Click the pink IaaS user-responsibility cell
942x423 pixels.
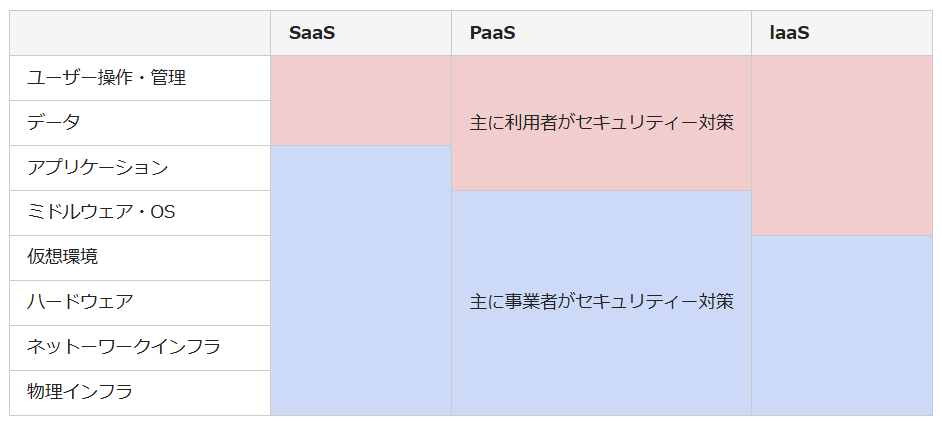click(841, 145)
